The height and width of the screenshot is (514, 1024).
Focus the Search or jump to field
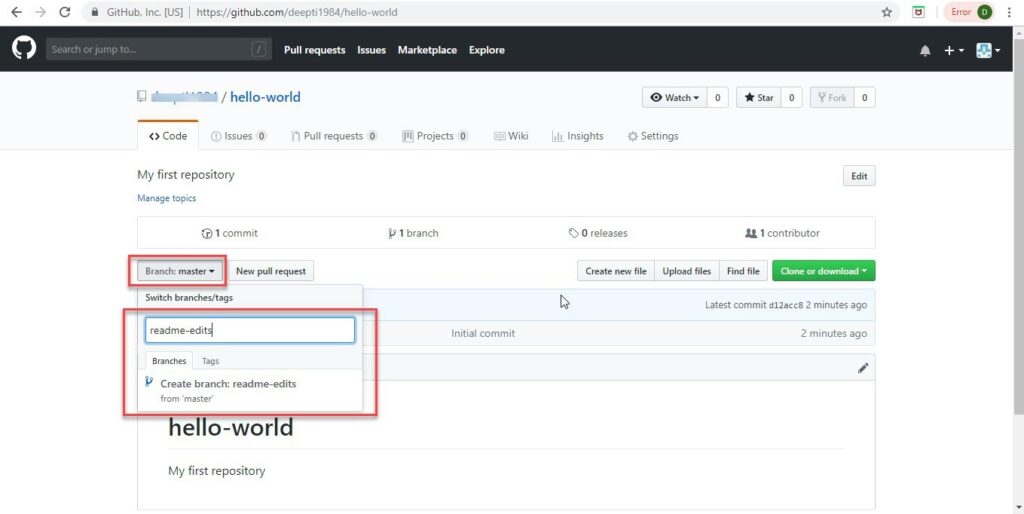point(158,50)
